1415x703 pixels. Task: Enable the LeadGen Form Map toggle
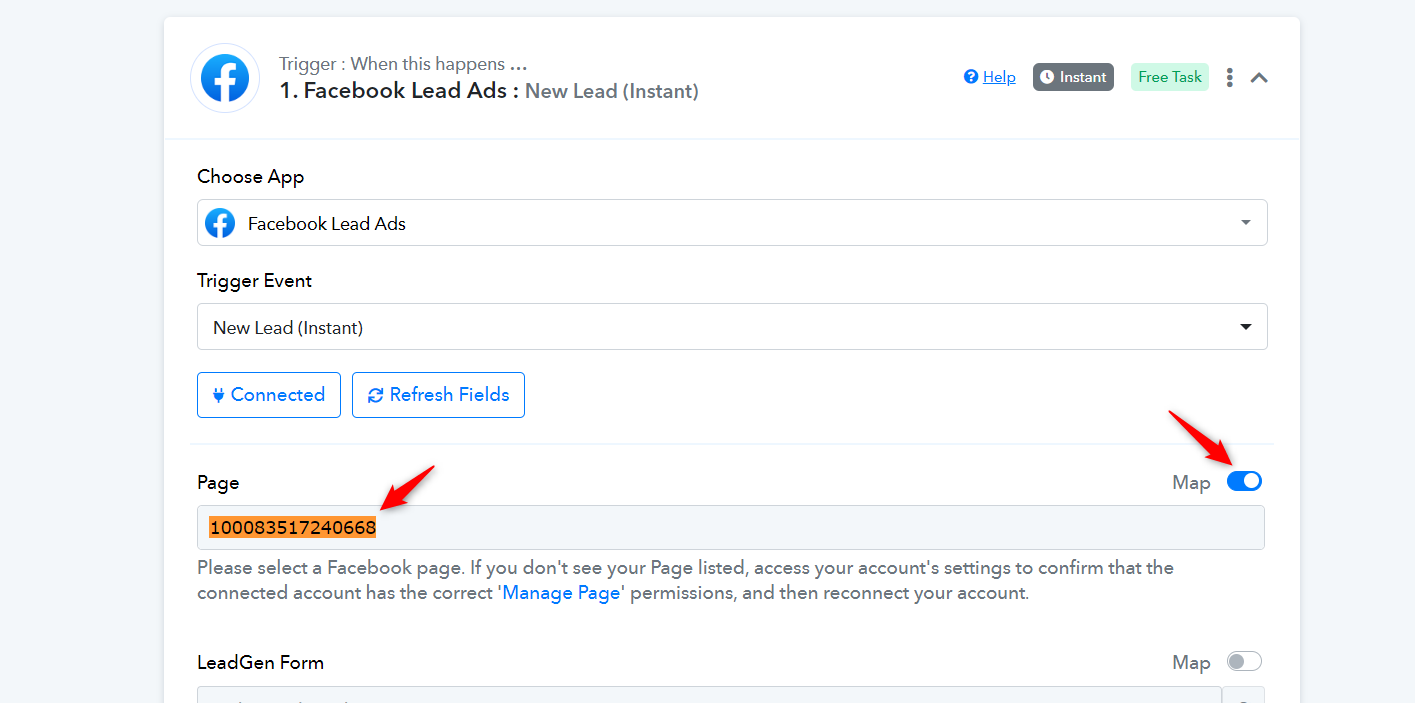[1244, 662]
